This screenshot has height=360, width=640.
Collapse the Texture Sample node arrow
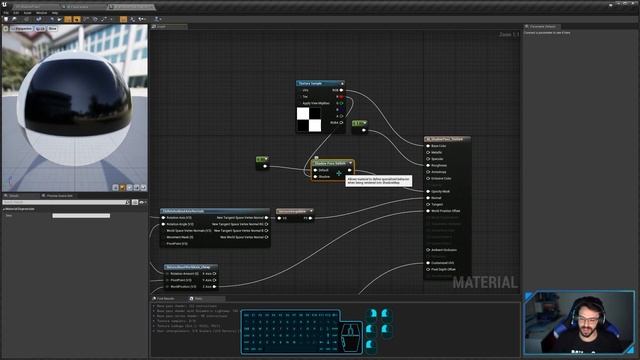[342, 84]
